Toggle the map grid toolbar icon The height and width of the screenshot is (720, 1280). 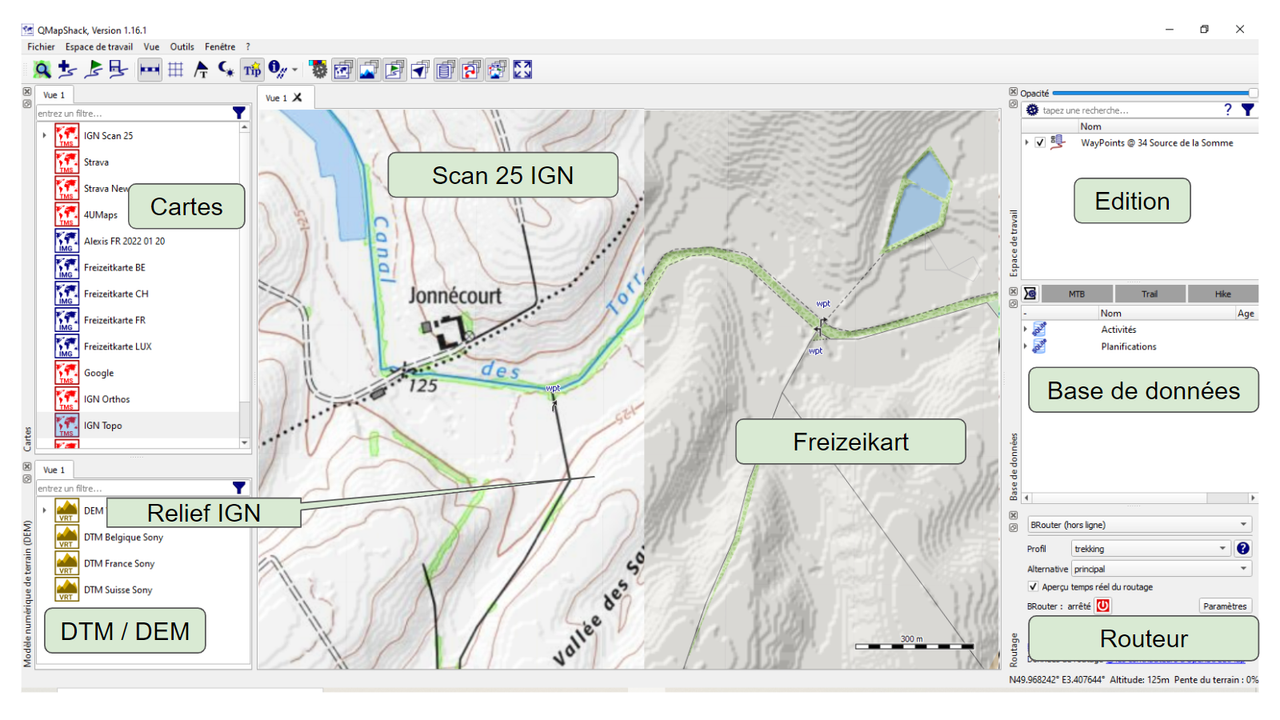tap(175, 70)
